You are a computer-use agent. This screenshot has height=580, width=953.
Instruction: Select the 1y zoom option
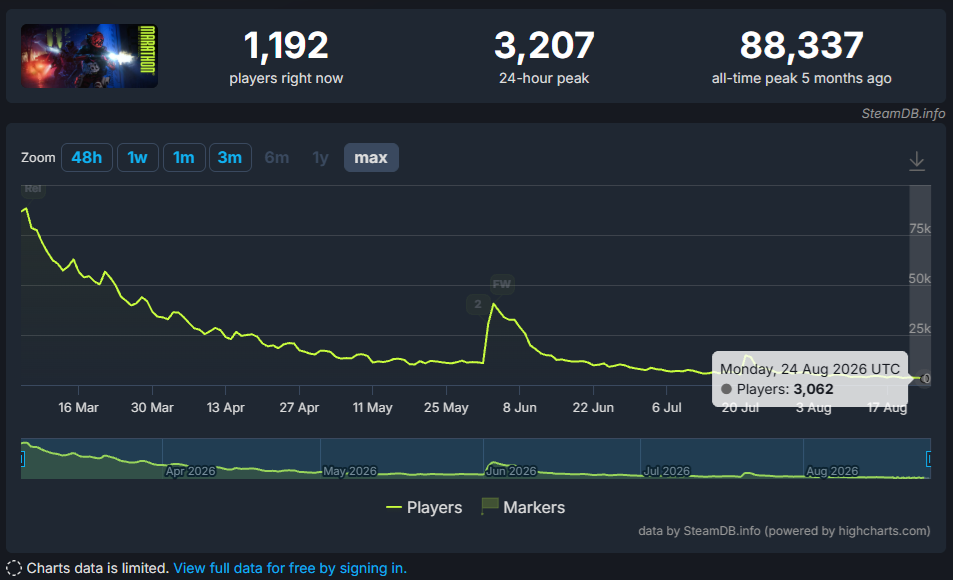click(320, 157)
